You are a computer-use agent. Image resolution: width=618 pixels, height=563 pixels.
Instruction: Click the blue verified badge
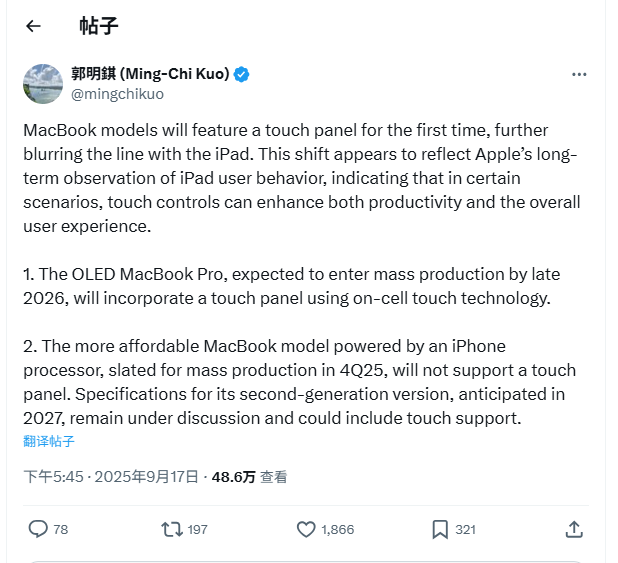tap(241, 74)
